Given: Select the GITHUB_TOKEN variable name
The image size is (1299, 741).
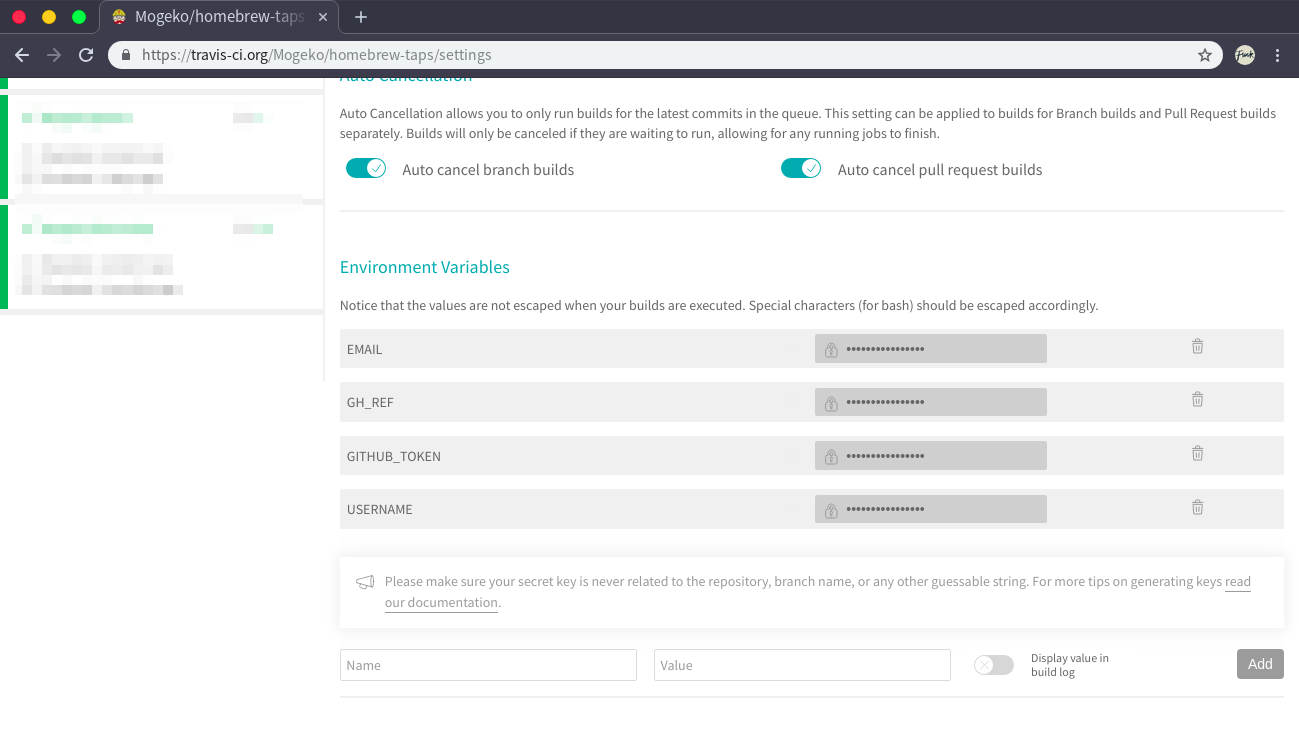Looking at the screenshot, I should [394, 457].
